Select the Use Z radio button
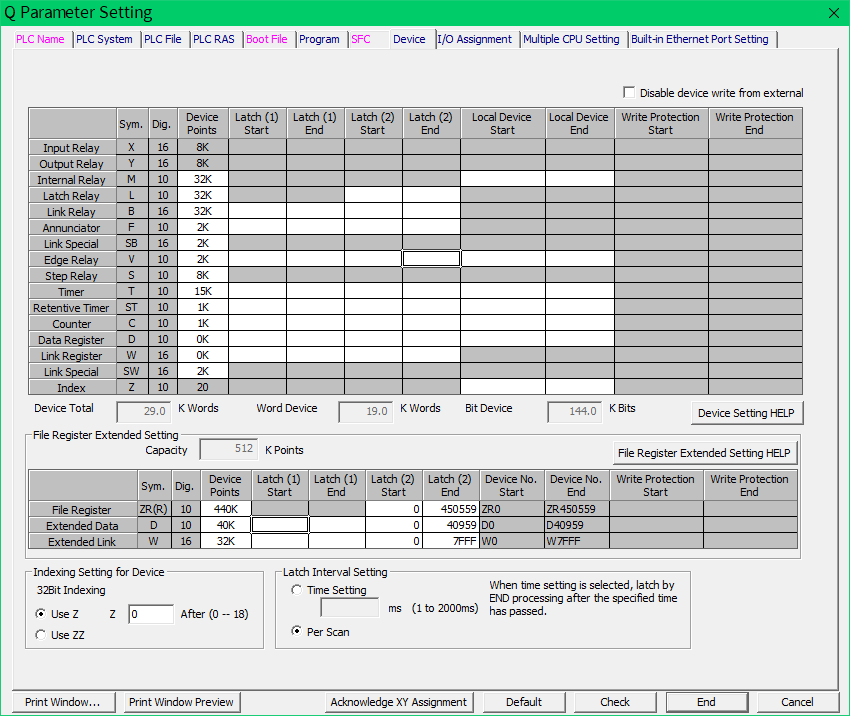This screenshot has height=716, width=850. pos(40,614)
